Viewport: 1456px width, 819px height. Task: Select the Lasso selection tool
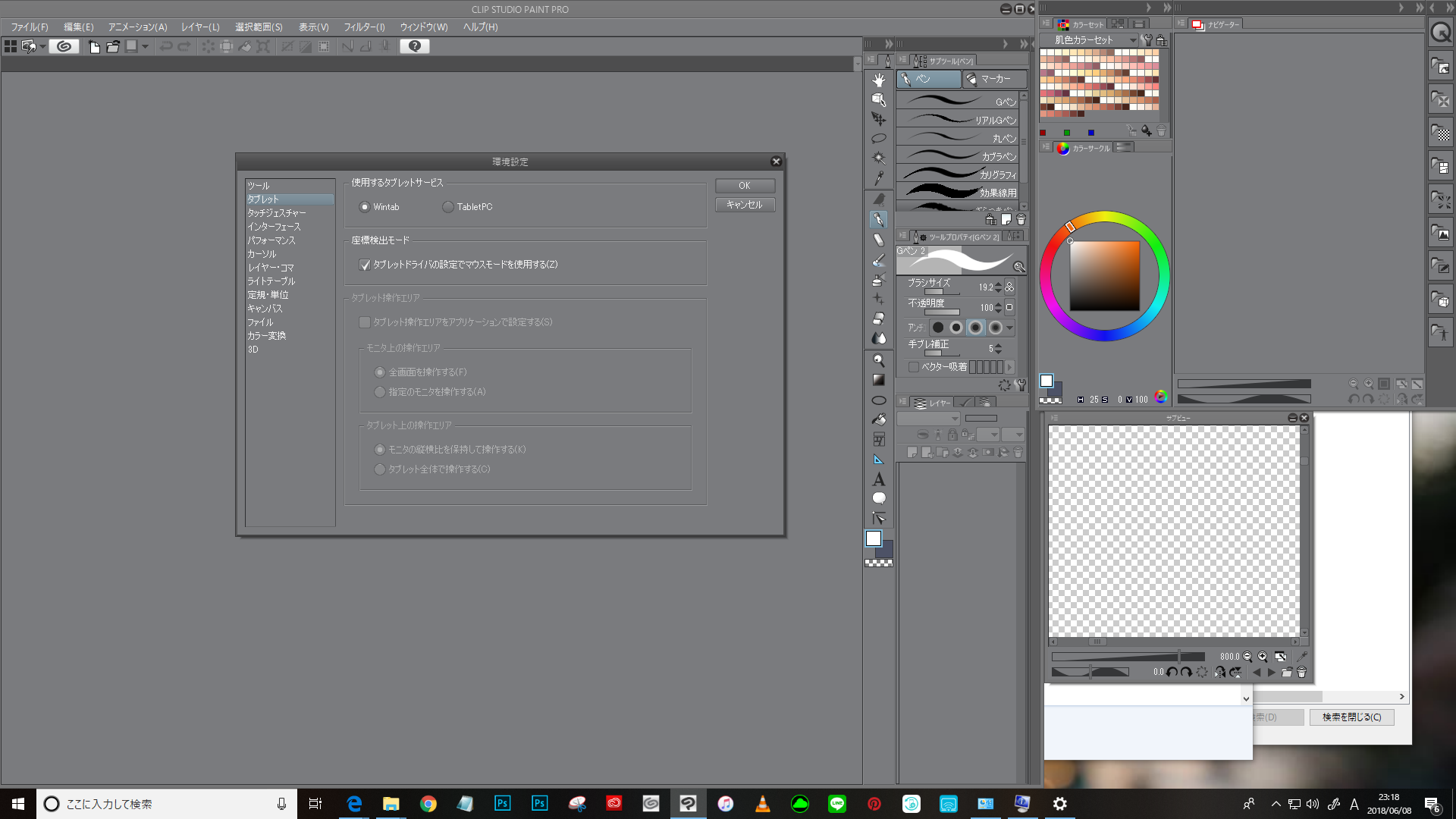[x=878, y=139]
